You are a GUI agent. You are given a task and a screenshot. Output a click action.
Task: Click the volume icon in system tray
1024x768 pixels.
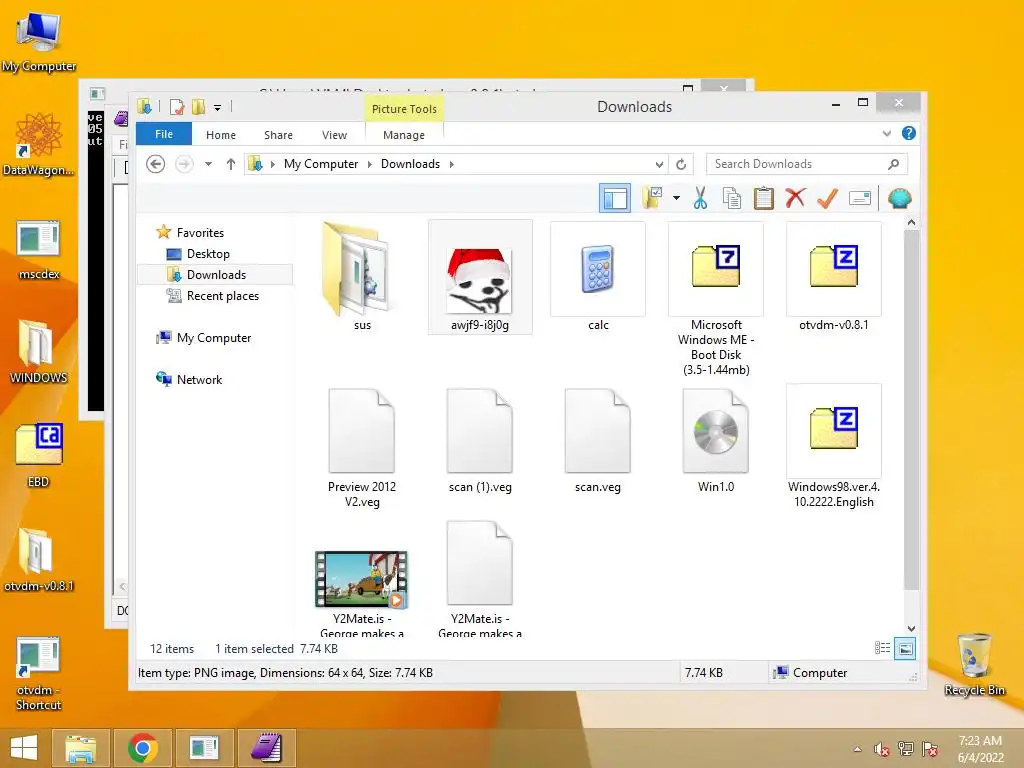pyautogui.click(x=881, y=749)
